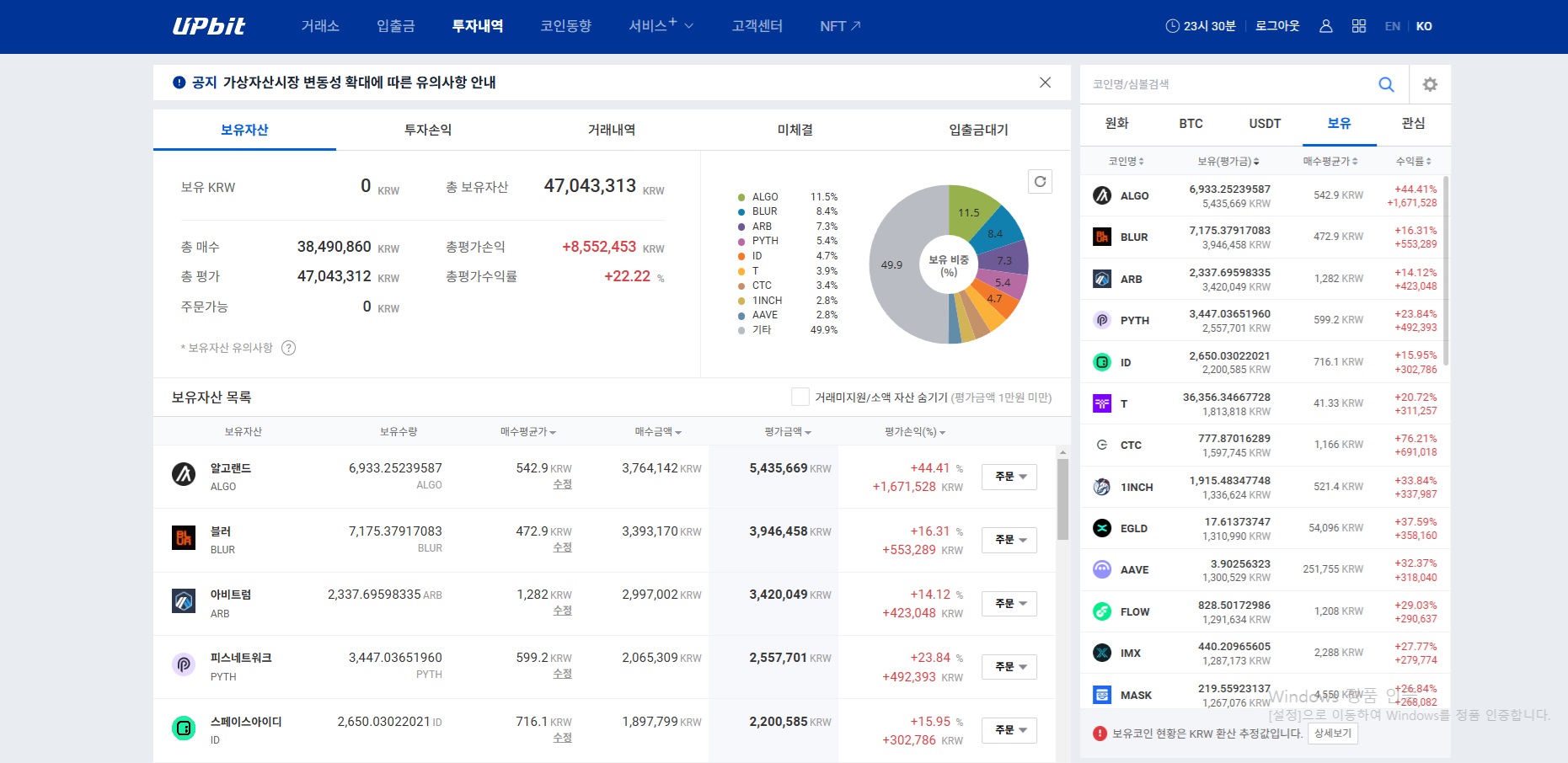Select the 원화 market tab
This screenshot has width=1568, height=763.
pyautogui.click(x=1117, y=124)
